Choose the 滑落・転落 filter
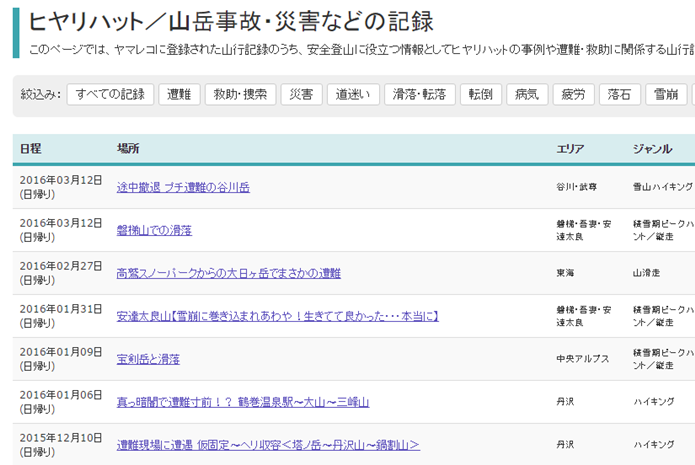 coord(420,95)
